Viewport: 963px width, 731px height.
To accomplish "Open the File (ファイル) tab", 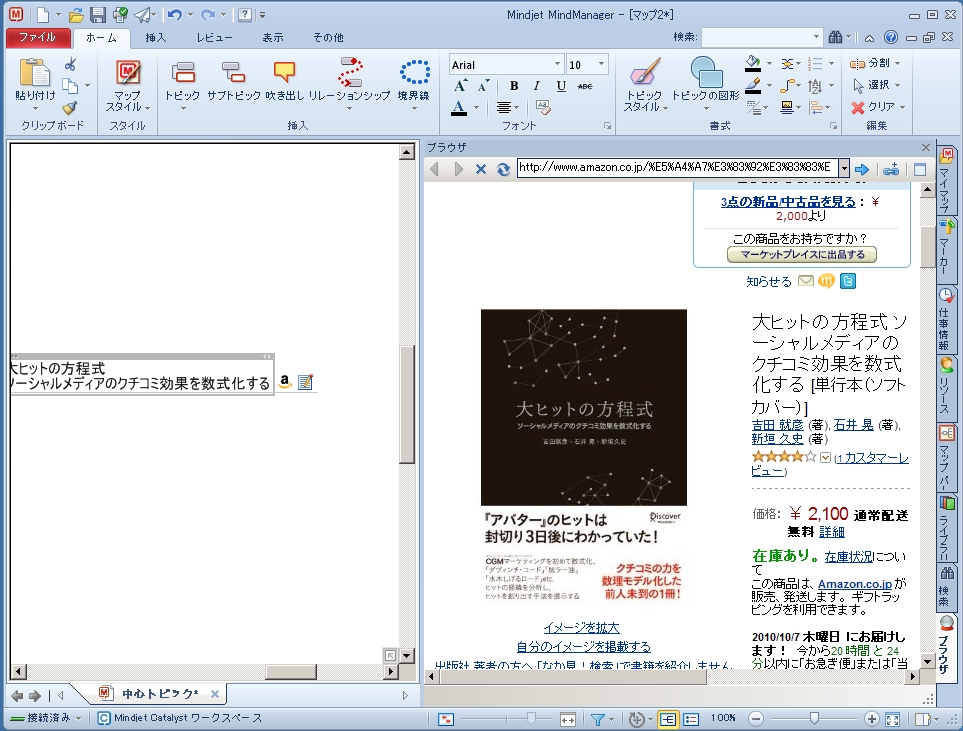I will coord(38,37).
